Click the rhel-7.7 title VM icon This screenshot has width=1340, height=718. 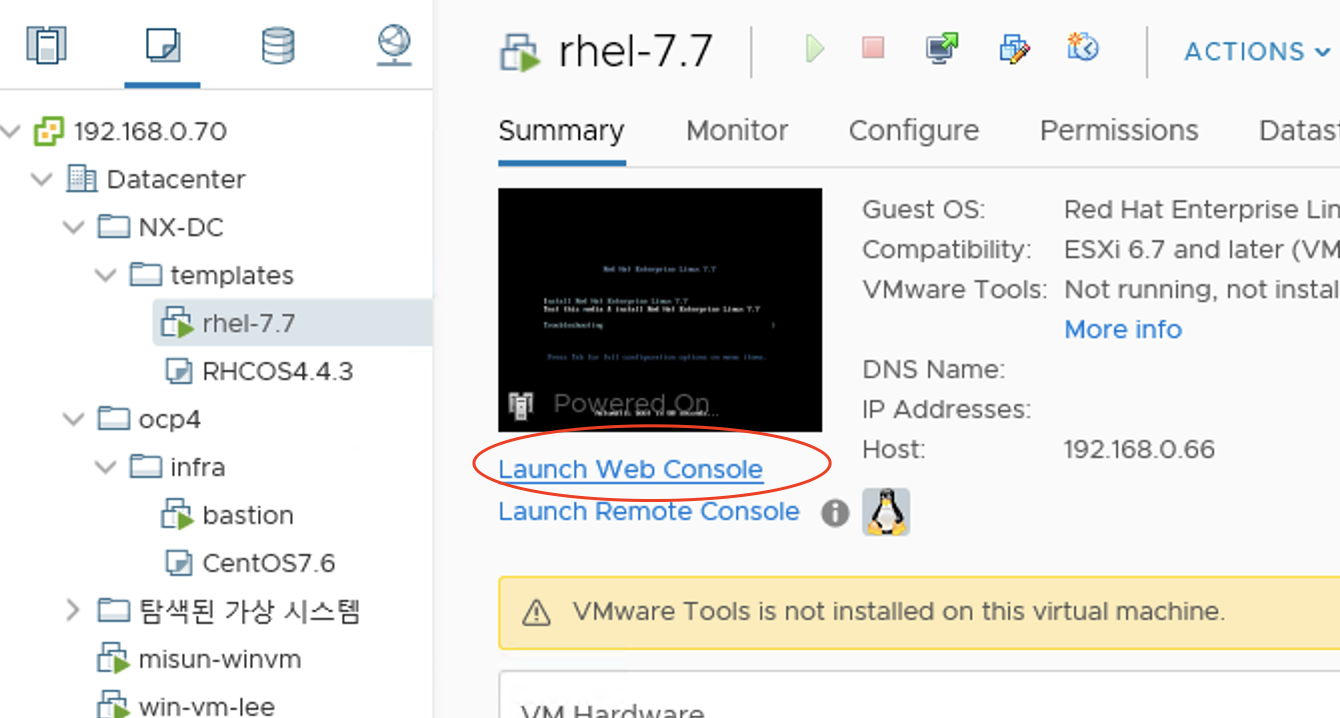point(520,52)
